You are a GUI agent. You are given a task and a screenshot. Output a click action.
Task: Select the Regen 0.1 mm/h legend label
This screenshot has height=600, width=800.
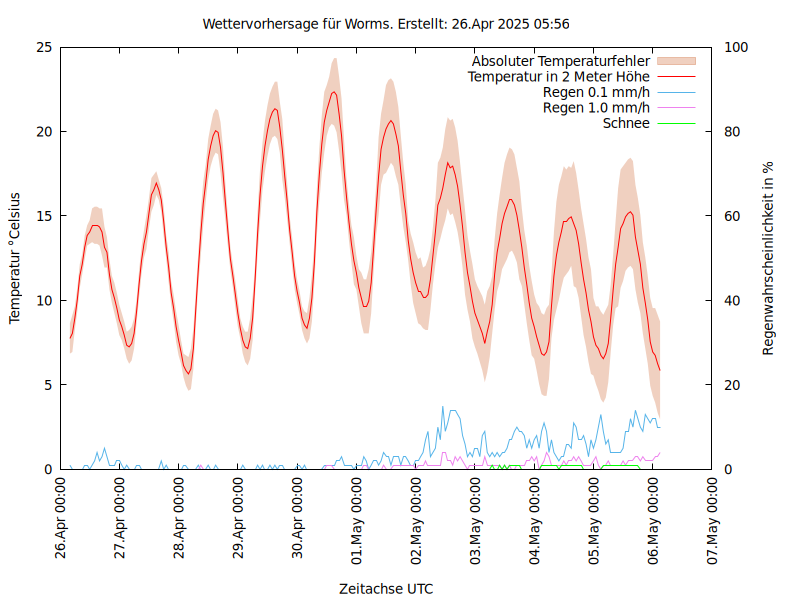tap(596, 92)
